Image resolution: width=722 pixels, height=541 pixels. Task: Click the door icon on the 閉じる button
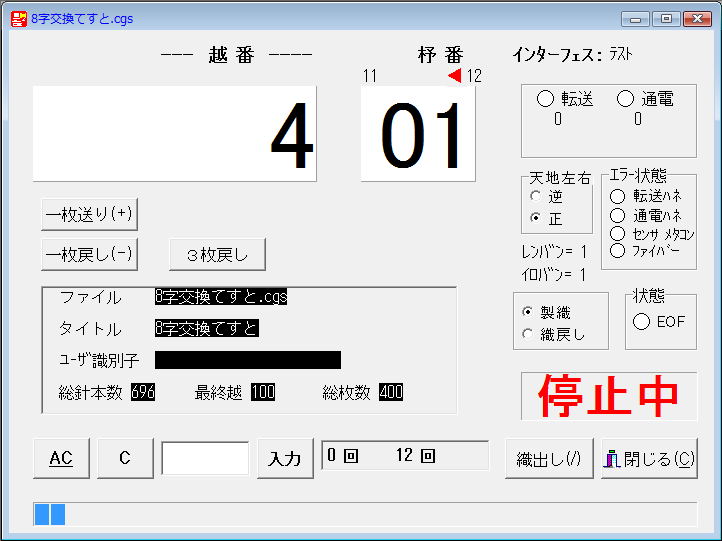click(612, 459)
